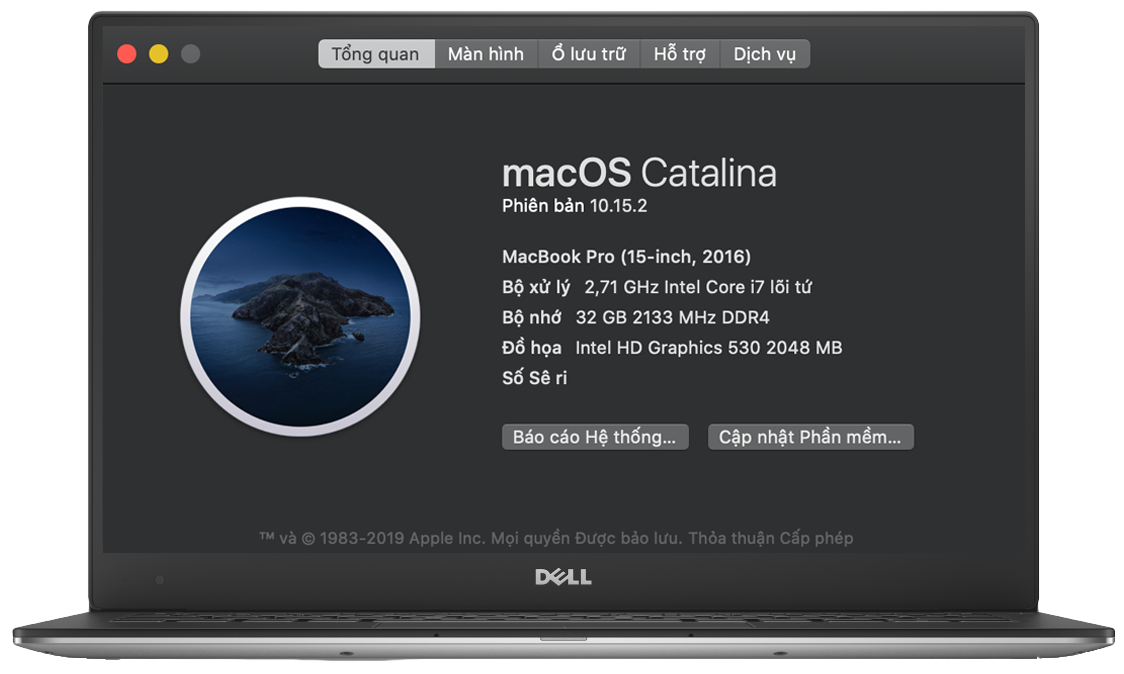
Task: Click the Phiên bản 10.15.2 version text
Action: (x=574, y=206)
